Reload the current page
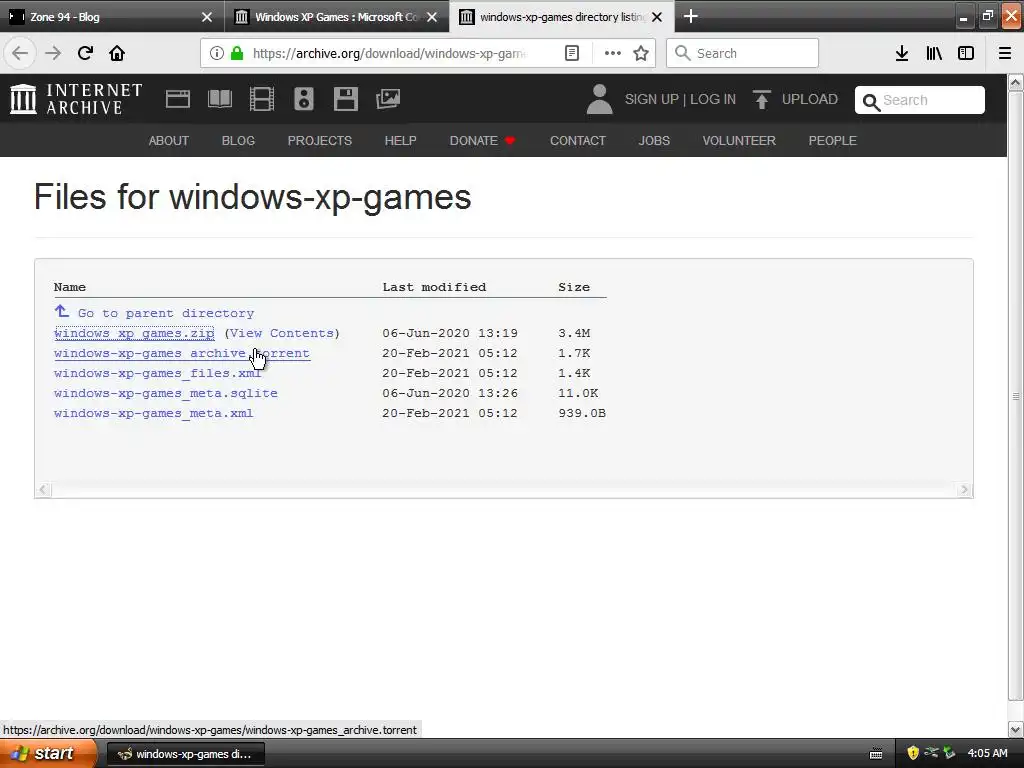This screenshot has width=1024, height=768. pyautogui.click(x=85, y=53)
